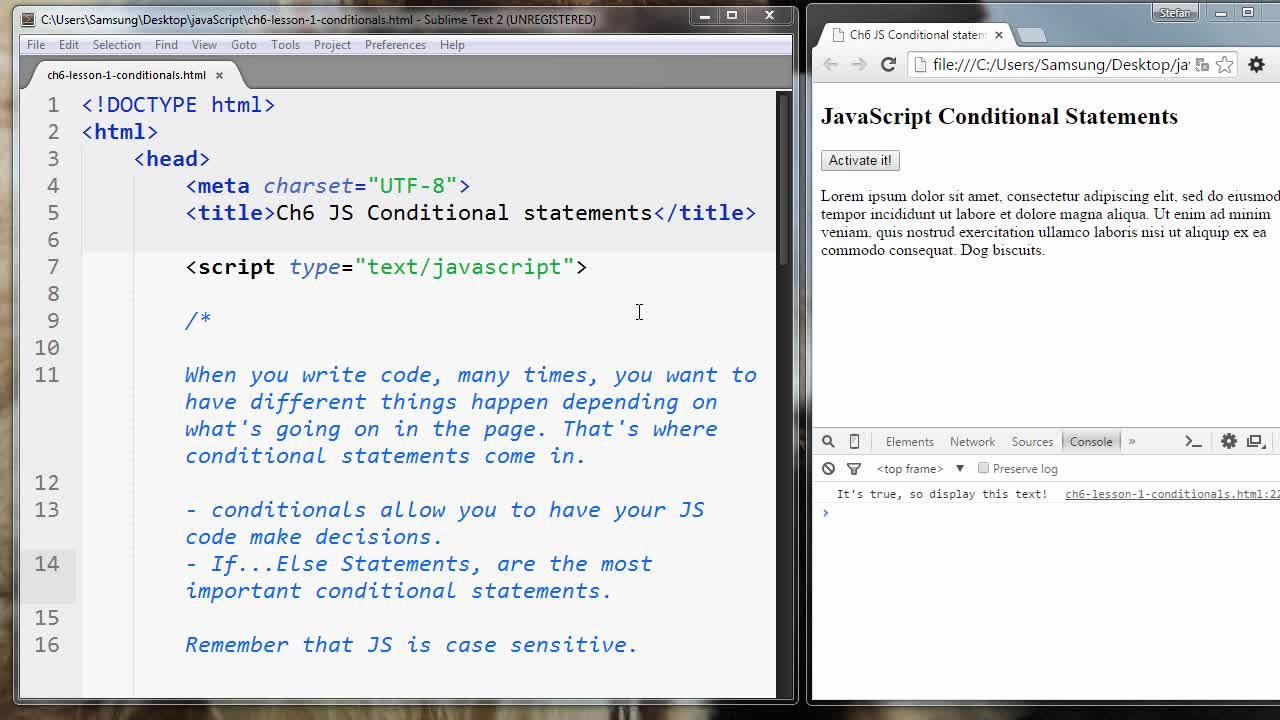Open the File menu in Sublime Text
The height and width of the screenshot is (720, 1280).
(x=36, y=45)
